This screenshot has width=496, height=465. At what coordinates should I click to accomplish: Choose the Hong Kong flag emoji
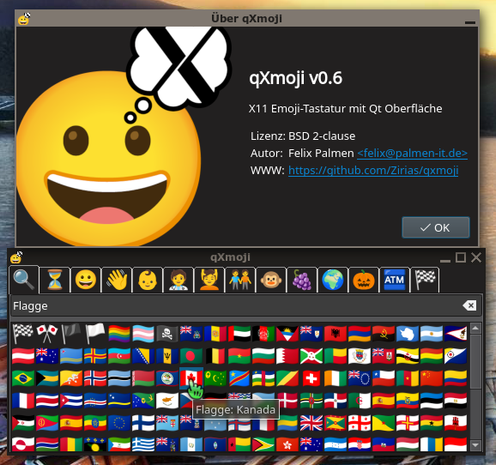pyautogui.click(x=287, y=444)
